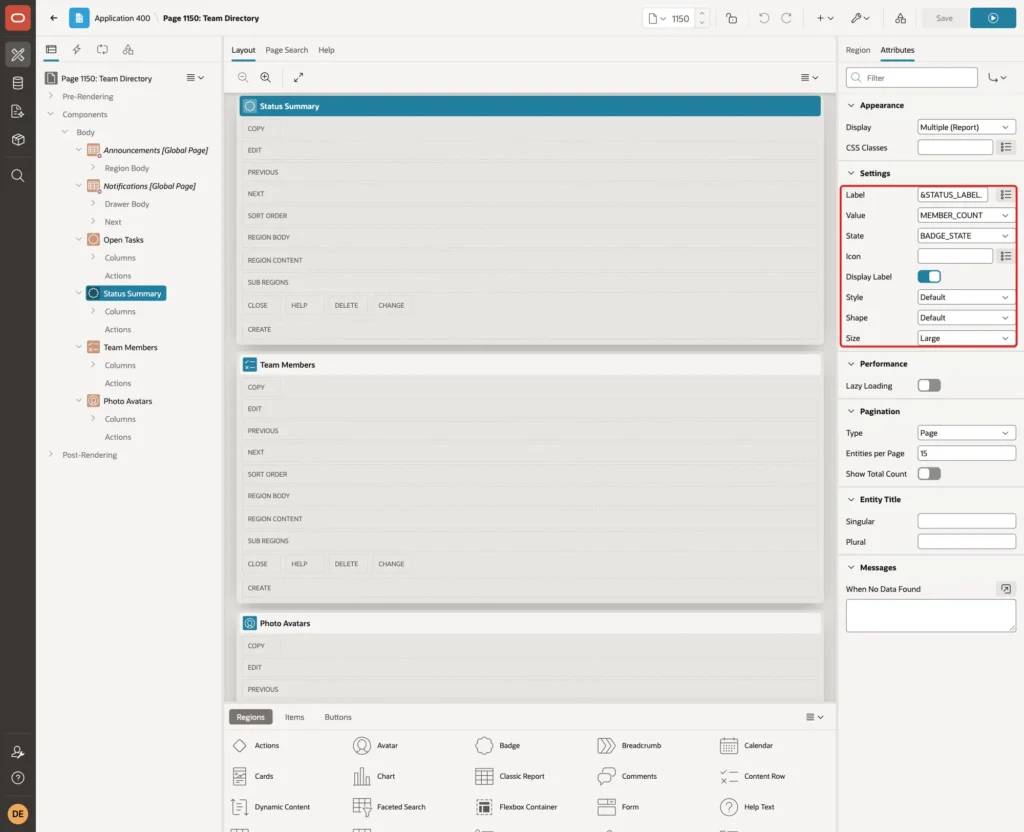Expand the Pre-Rendering tree node
The width and height of the screenshot is (1024, 832).
pyautogui.click(x=50, y=96)
